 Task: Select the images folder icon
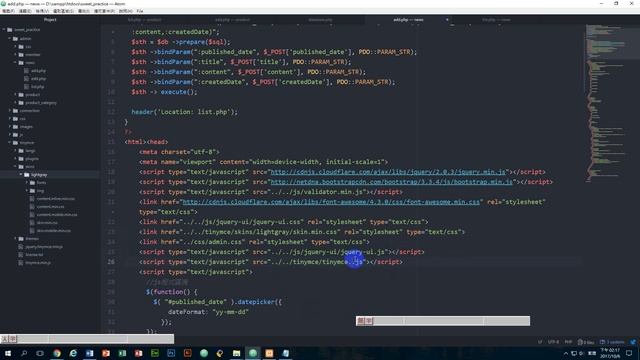point(15,127)
